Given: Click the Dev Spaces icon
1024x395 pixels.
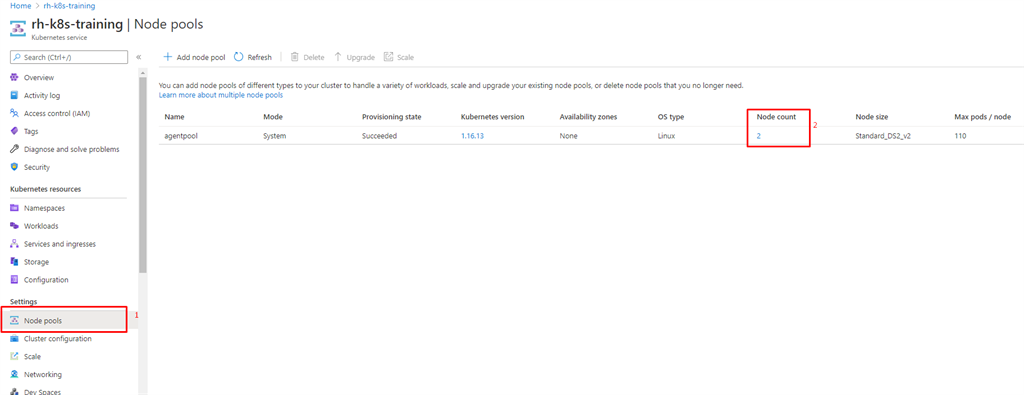Looking at the screenshot, I should [x=14, y=392].
